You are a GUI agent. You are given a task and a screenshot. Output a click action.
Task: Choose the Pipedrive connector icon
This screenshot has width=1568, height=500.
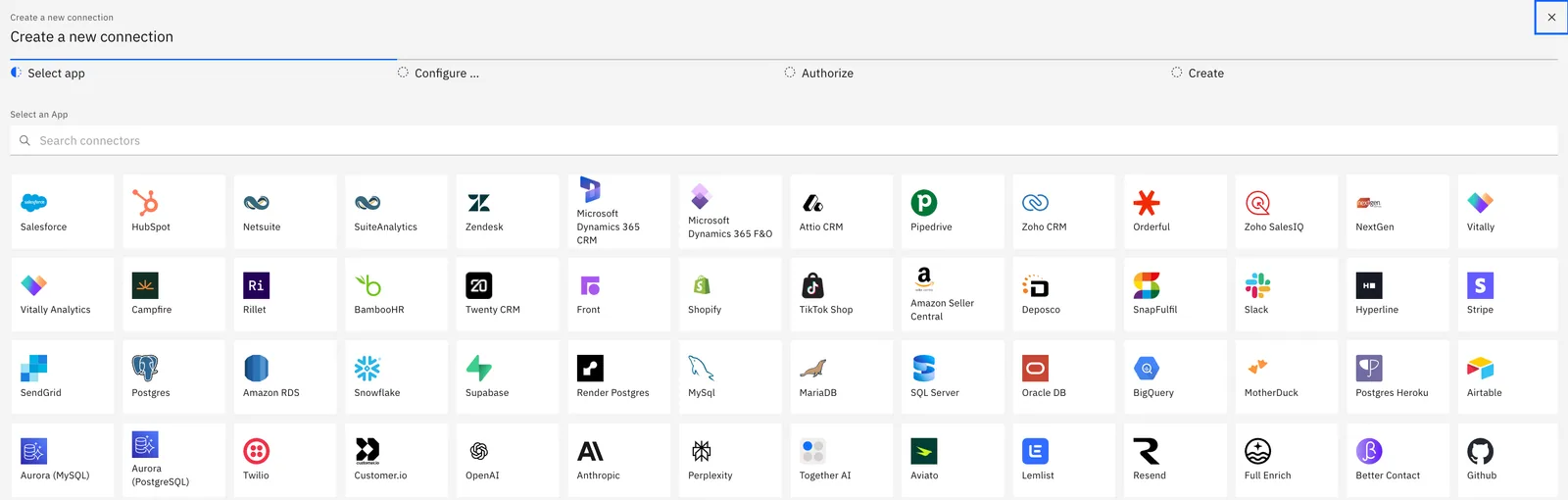[x=924, y=203]
